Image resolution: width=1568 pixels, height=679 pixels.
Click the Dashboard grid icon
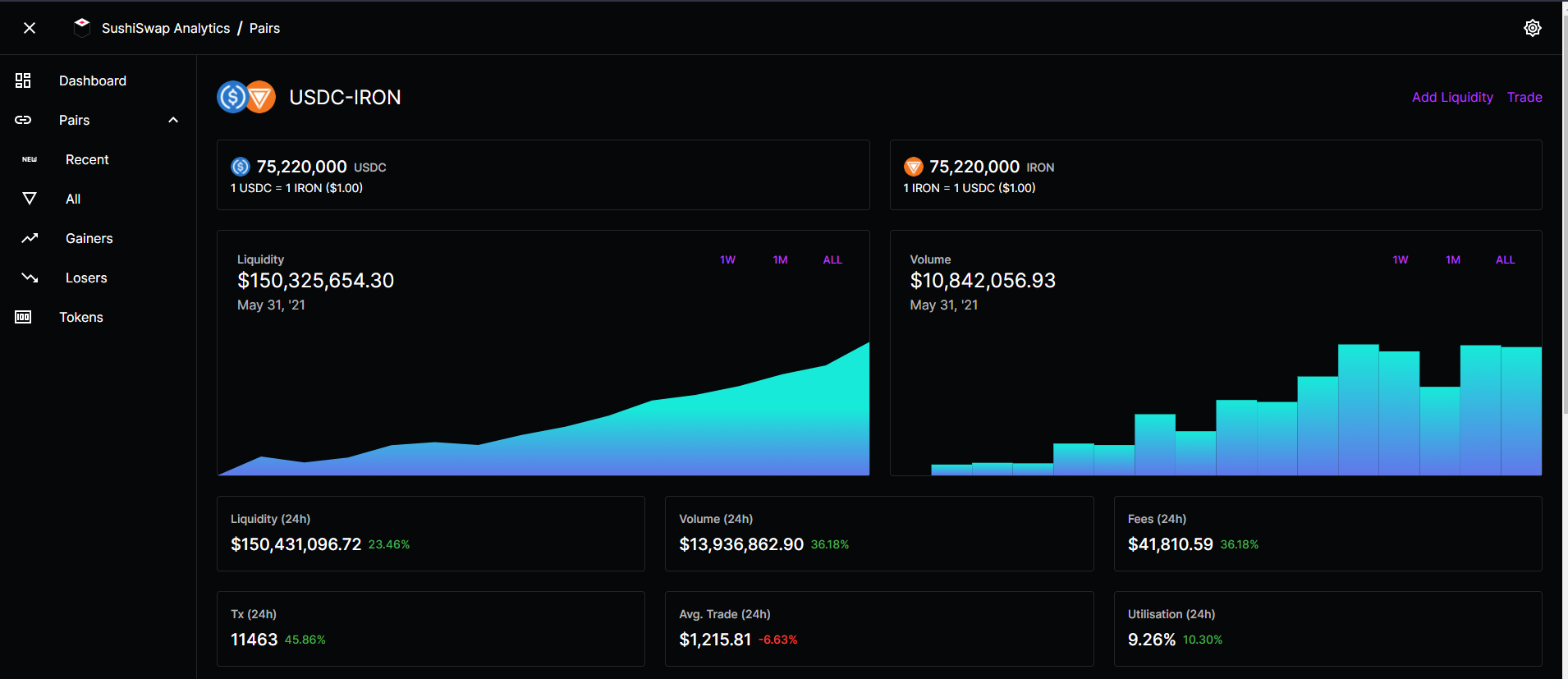coord(23,80)
